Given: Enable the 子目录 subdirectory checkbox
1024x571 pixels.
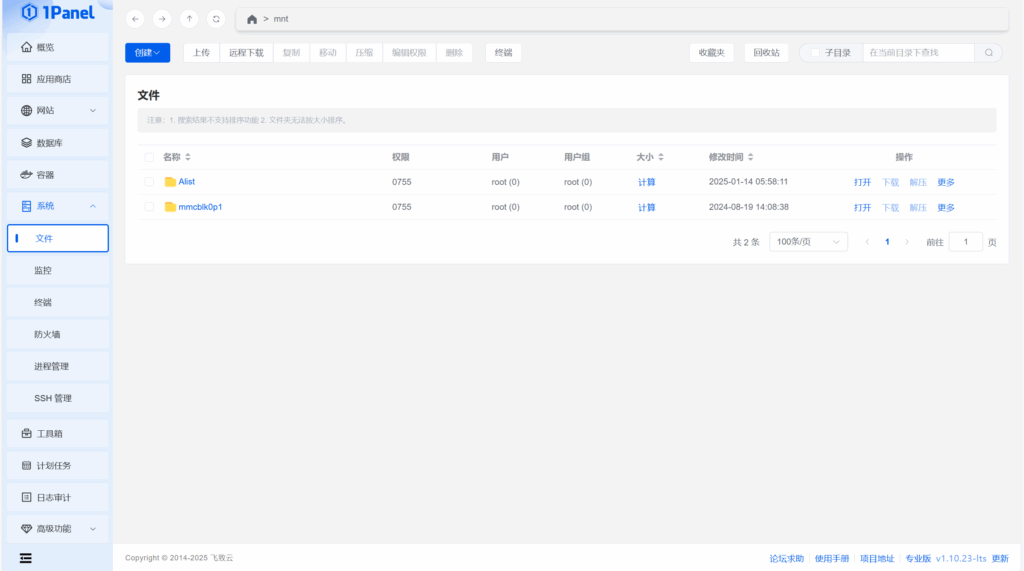Looking at the screenshot, I should 815,53.
